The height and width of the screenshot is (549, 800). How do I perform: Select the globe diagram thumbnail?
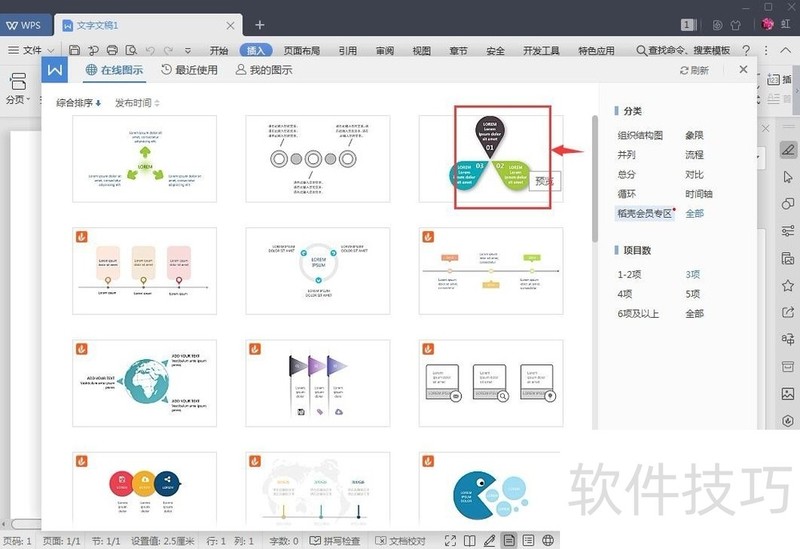pos(144,383)
